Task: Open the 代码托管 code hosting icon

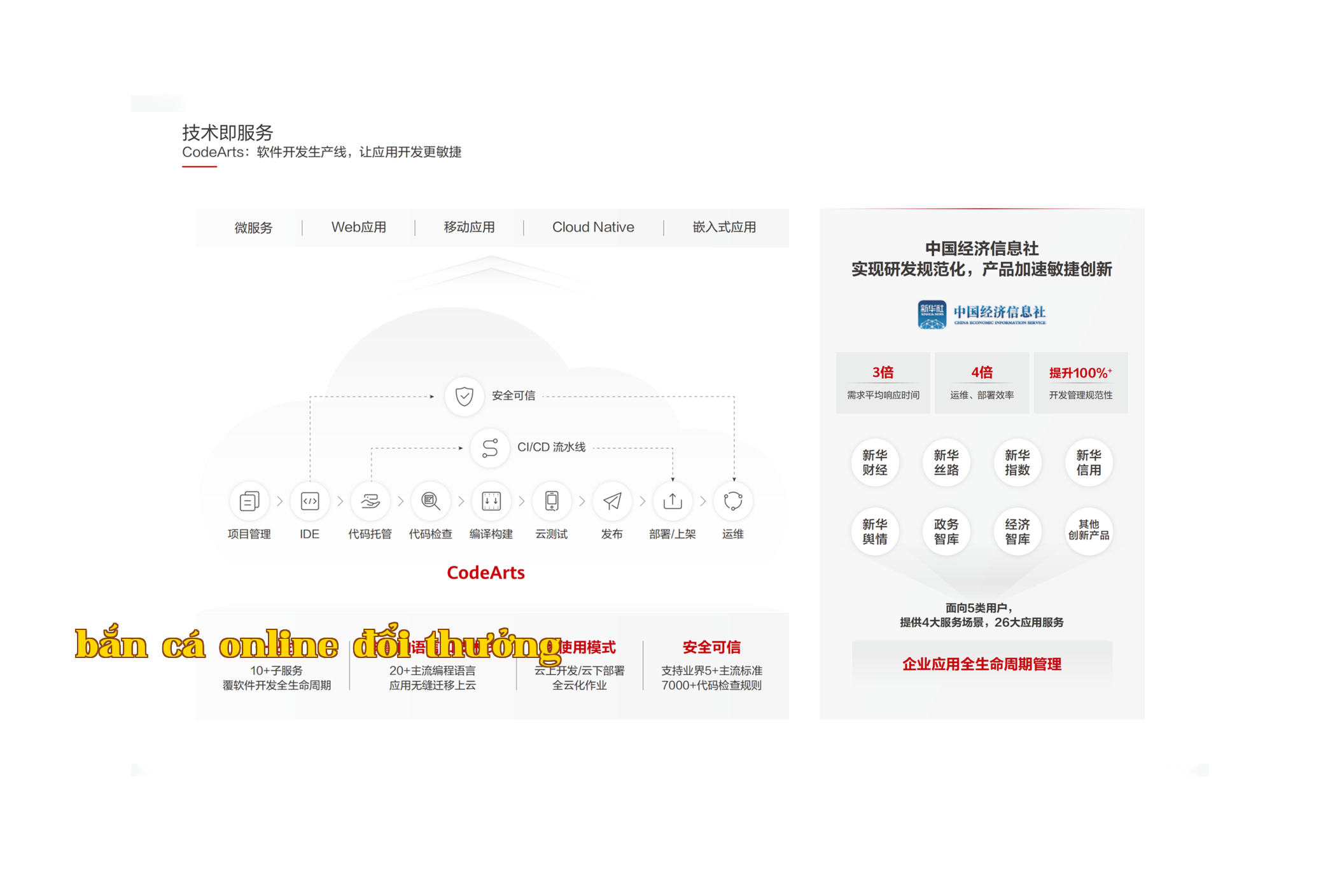Action: (370, 501)
